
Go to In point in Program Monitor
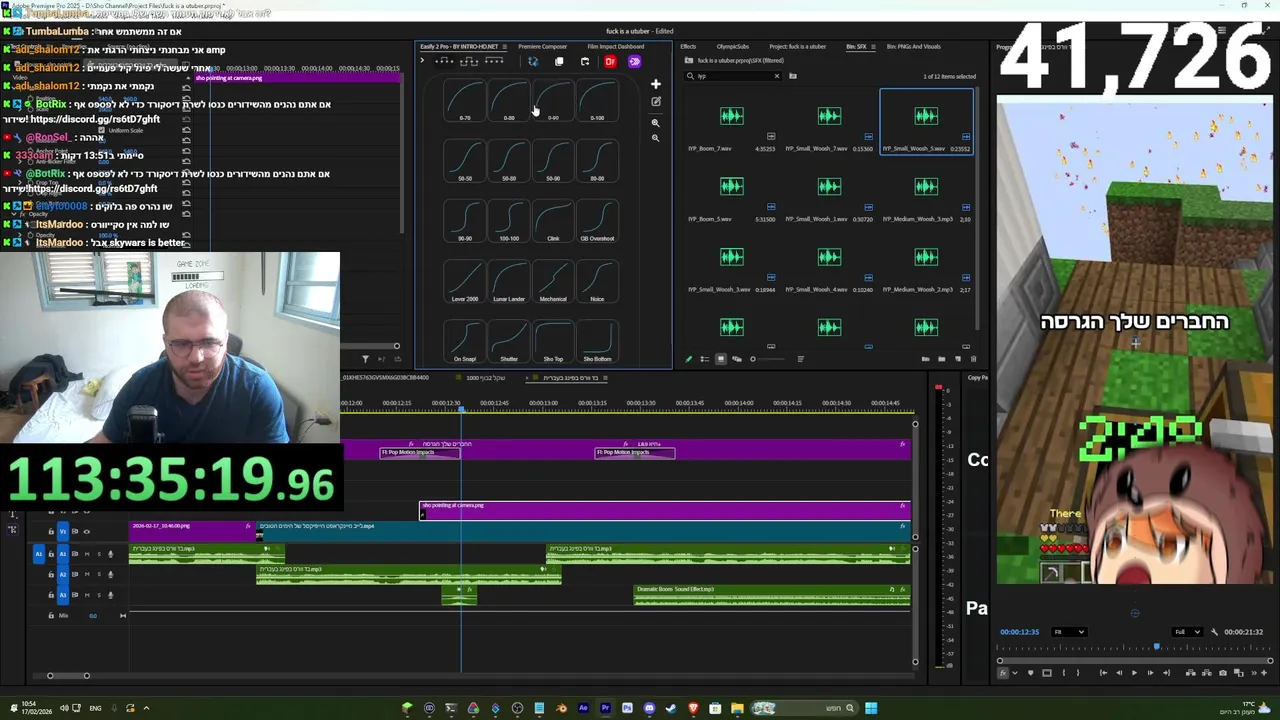point(1103,673)
